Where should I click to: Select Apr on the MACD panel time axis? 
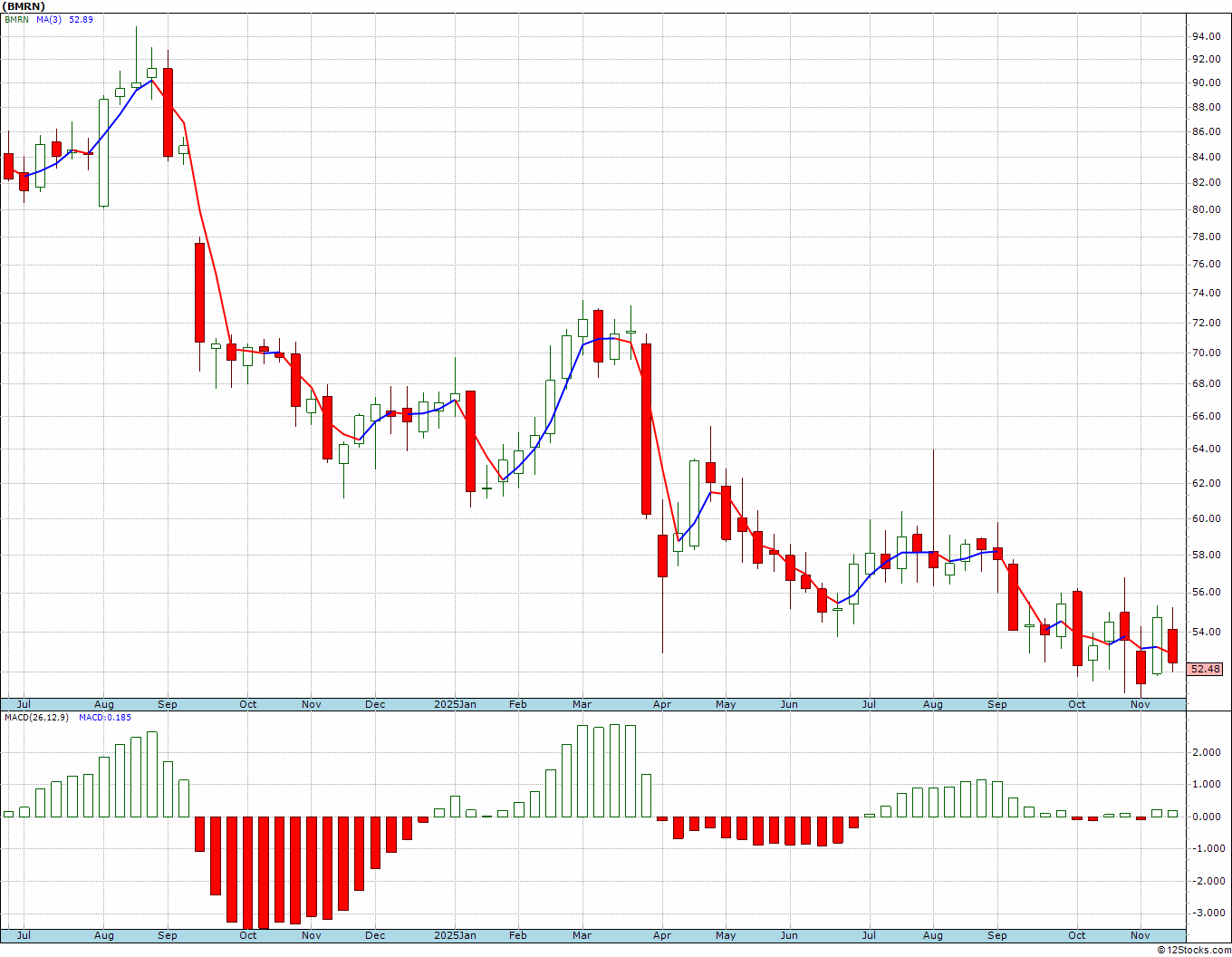coord(662,935)
